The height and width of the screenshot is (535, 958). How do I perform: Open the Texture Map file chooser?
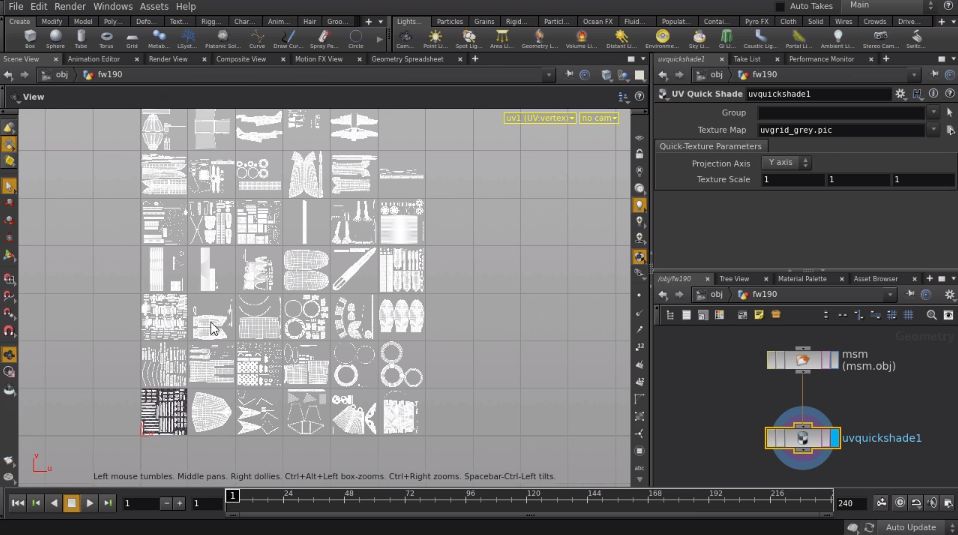point(950,130)
